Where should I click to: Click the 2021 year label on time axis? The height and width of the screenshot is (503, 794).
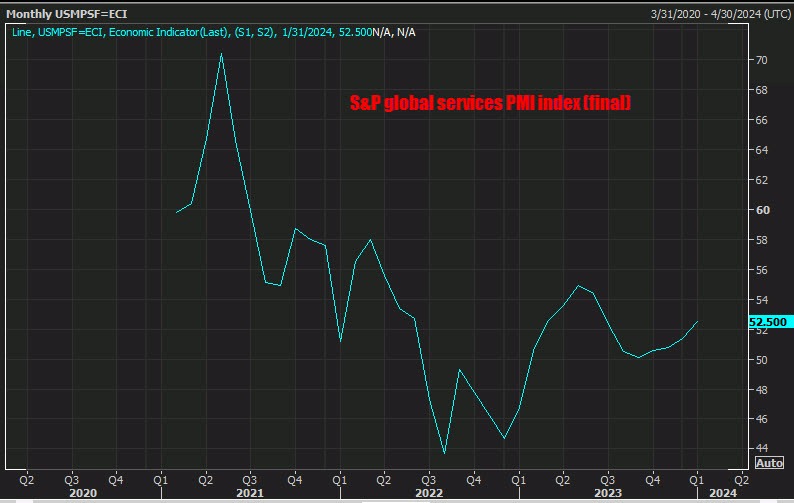[x=250, y=493]
